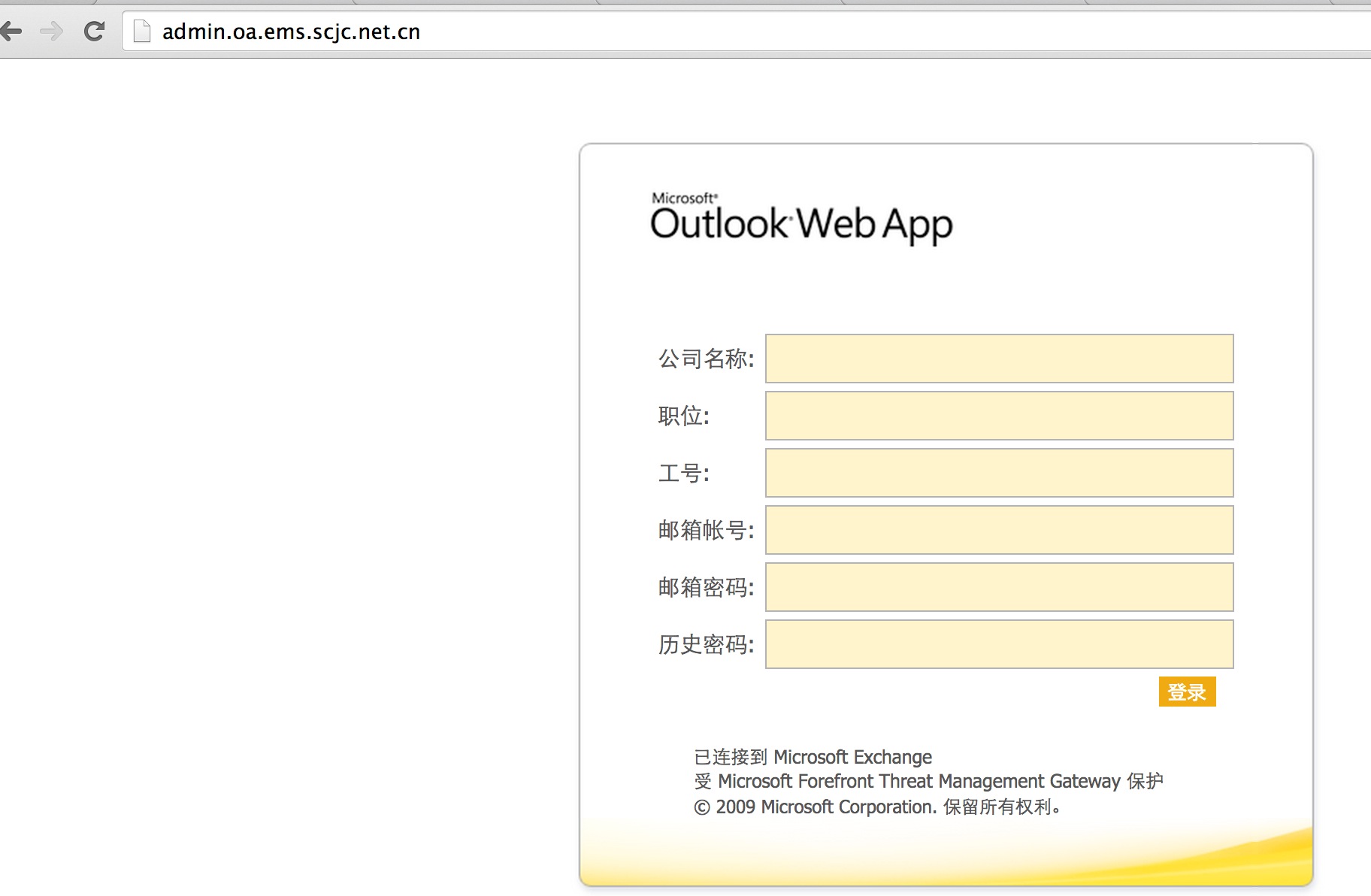The width and height of the screenshot is (1371, 896).
Task: Click the browser forward arrow
Action: (x=52, y=32)
